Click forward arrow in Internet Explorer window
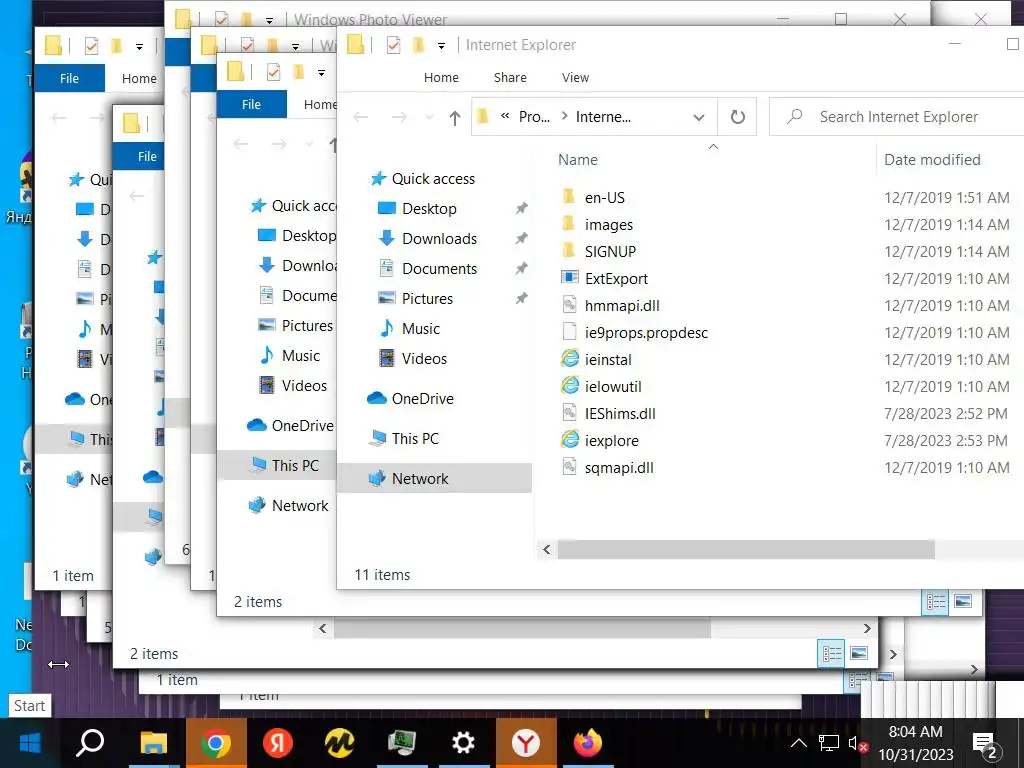The width and height of the screenshot is (1024, 768). point(399,118)
